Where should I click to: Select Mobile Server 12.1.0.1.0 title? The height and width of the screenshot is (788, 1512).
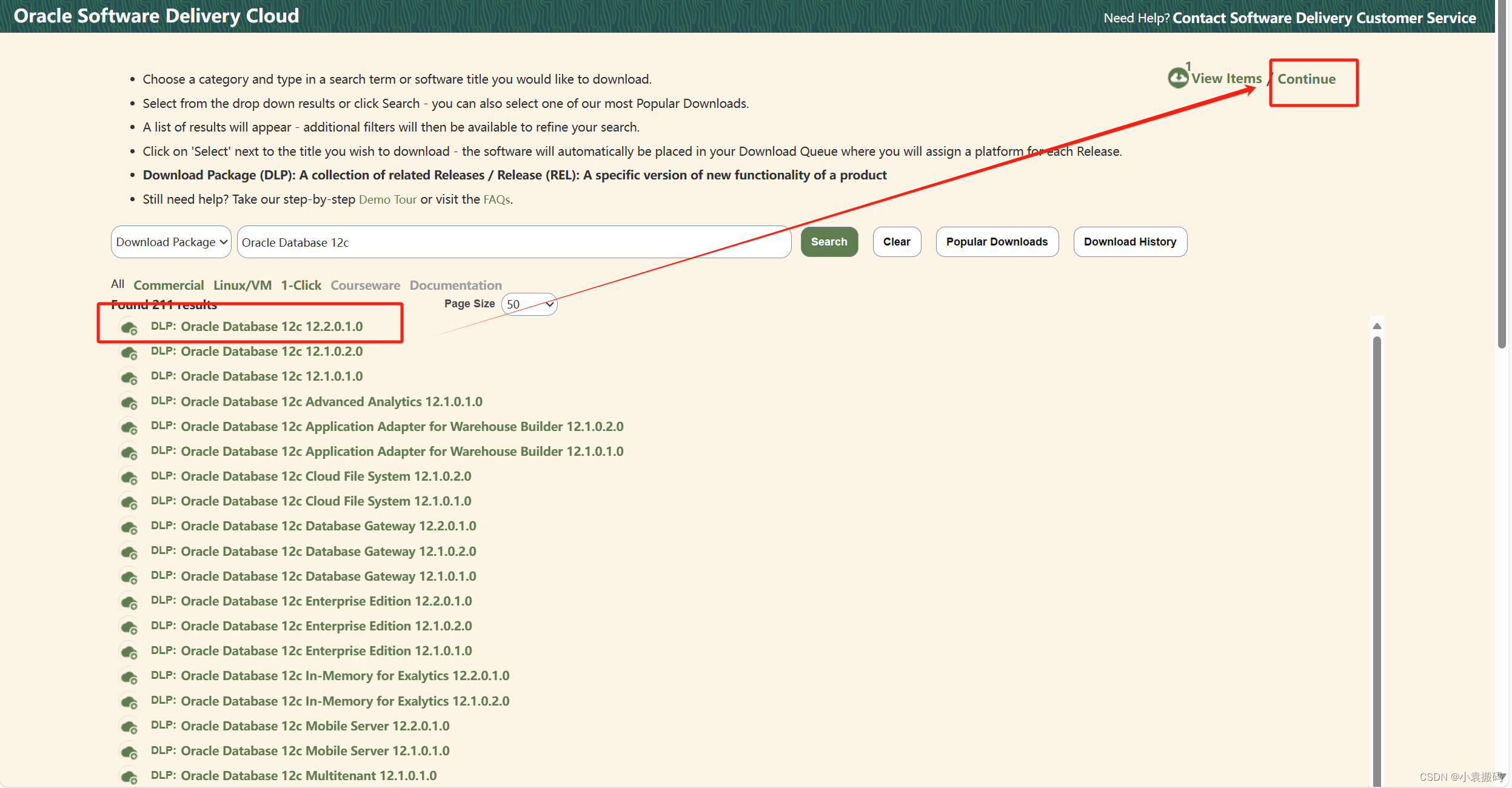tap(315, 751)
